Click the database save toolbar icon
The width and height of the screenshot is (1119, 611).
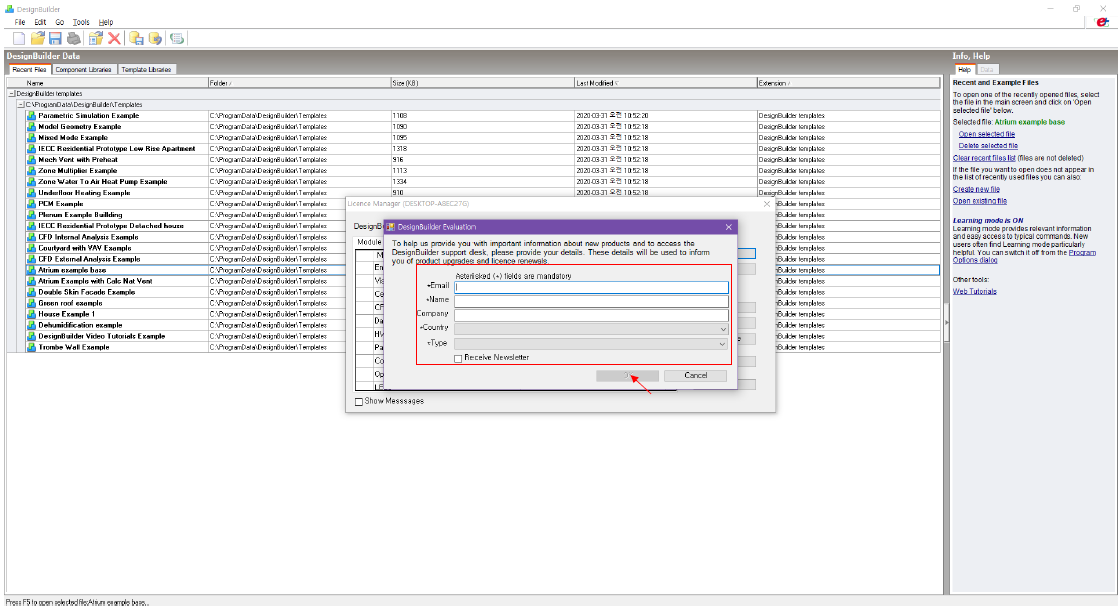coord(136,39)
